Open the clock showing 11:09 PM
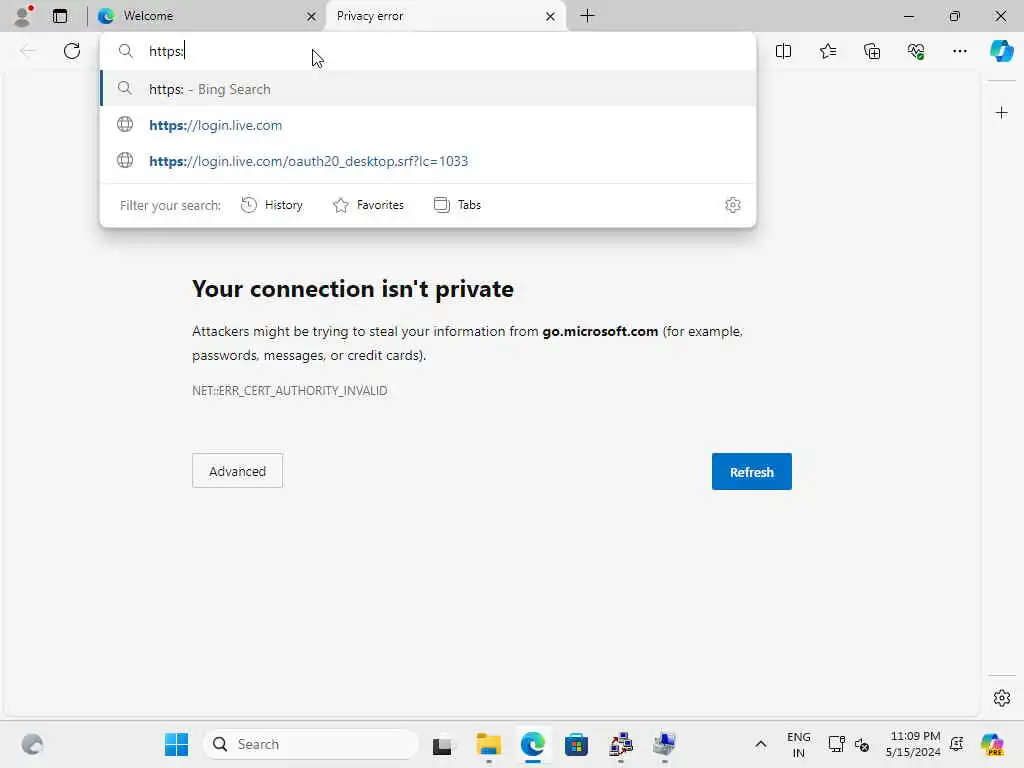This screenshot has width=1024, height=768. pyautogui.click(x=914, y=744)
